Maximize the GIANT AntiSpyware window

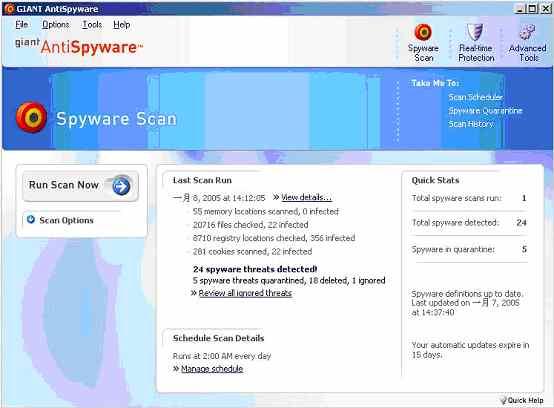(532, 8)
